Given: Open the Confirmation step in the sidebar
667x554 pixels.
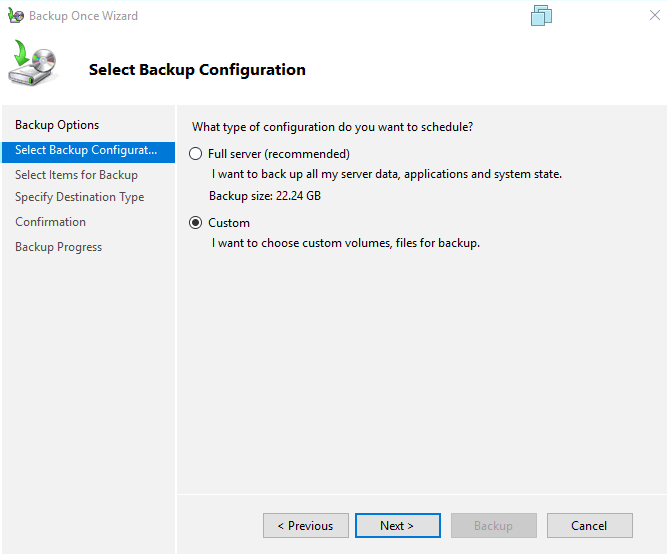Looking at the screenshot, I should click(x=50, y=222).
